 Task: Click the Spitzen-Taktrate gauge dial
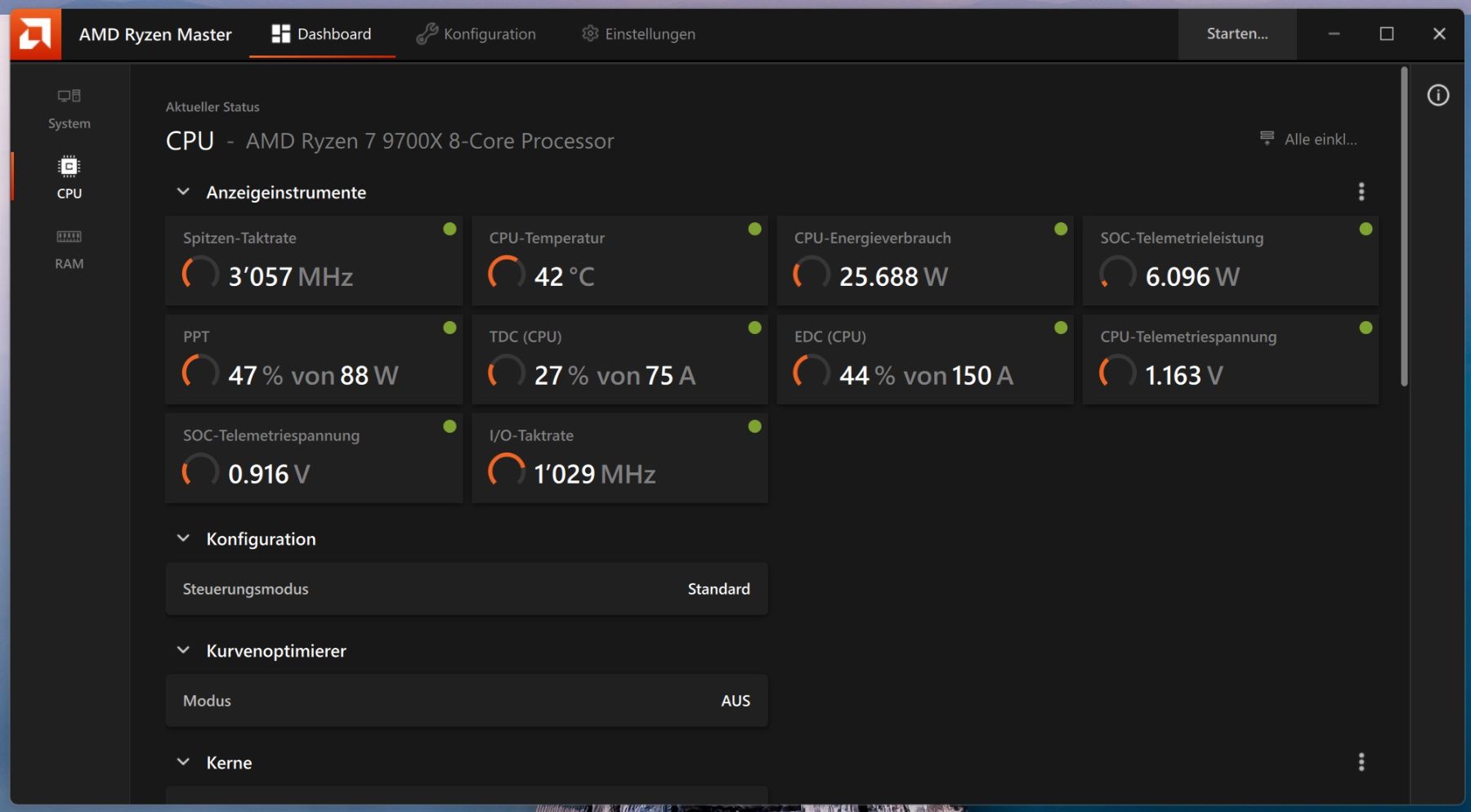click(200, 274)
